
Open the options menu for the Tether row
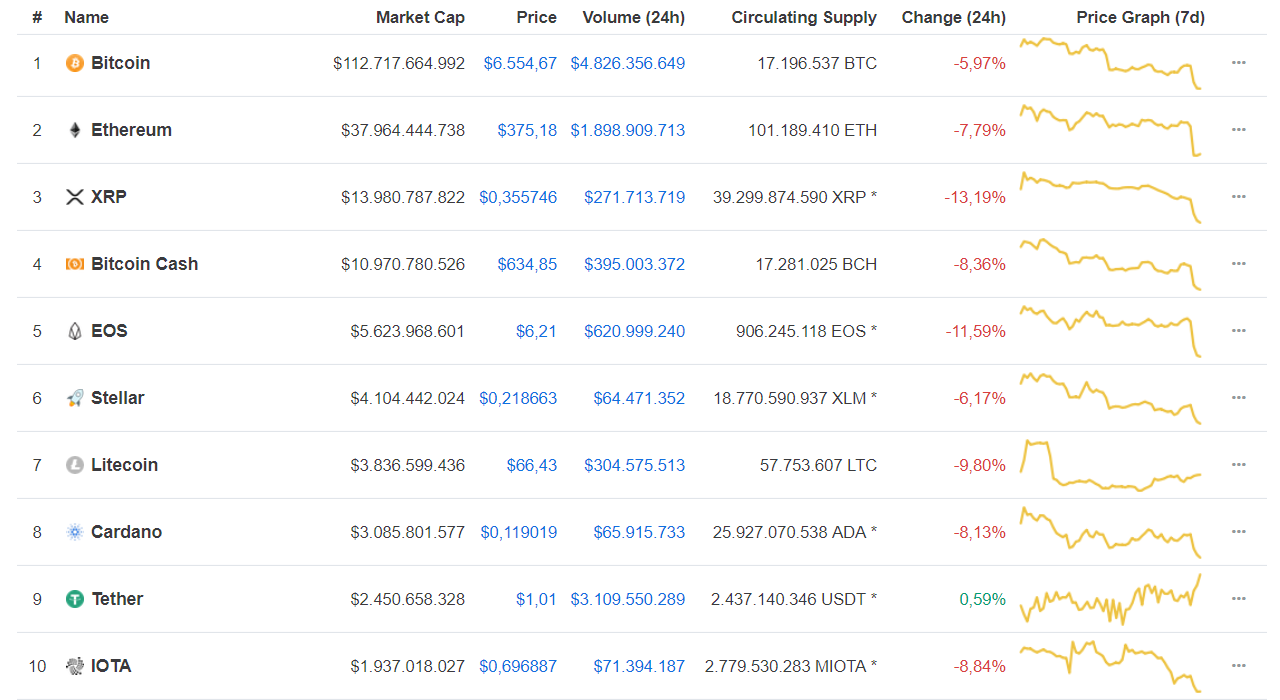[1239, 598]
